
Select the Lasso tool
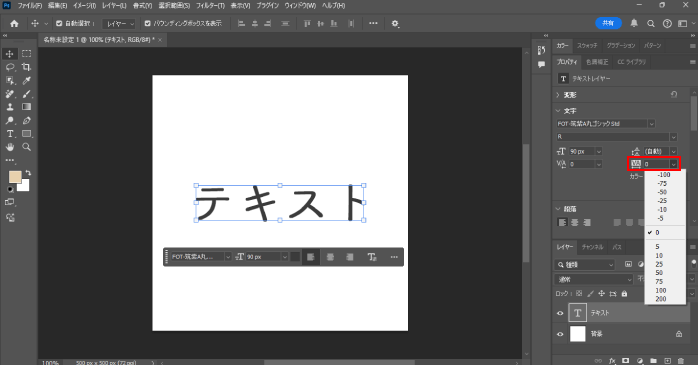[x=10, y=67]
